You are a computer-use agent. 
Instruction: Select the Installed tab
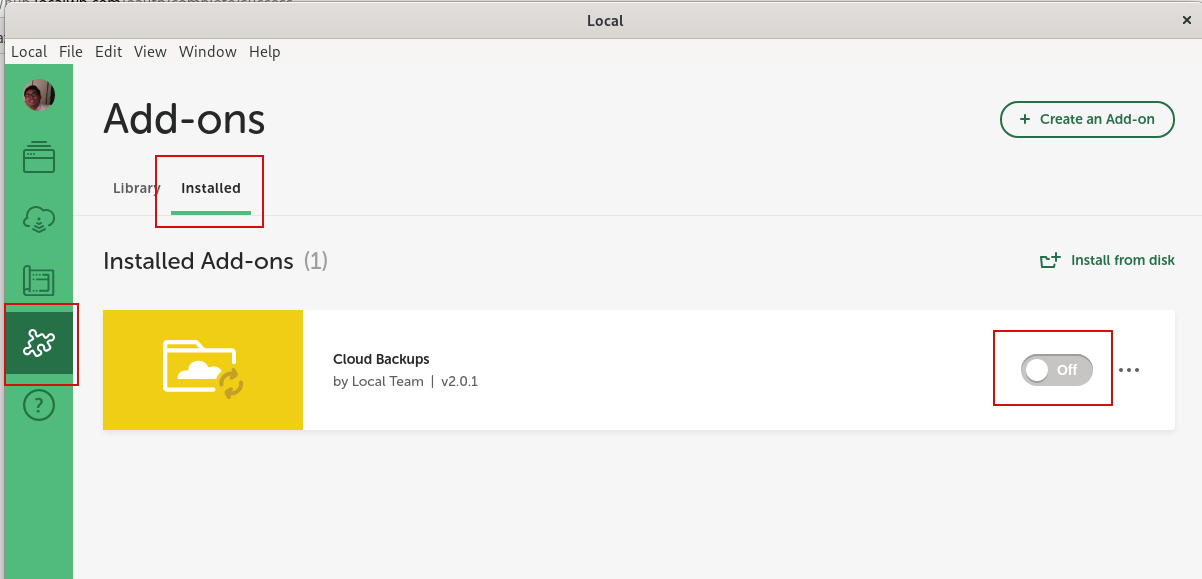coord(211,188)
